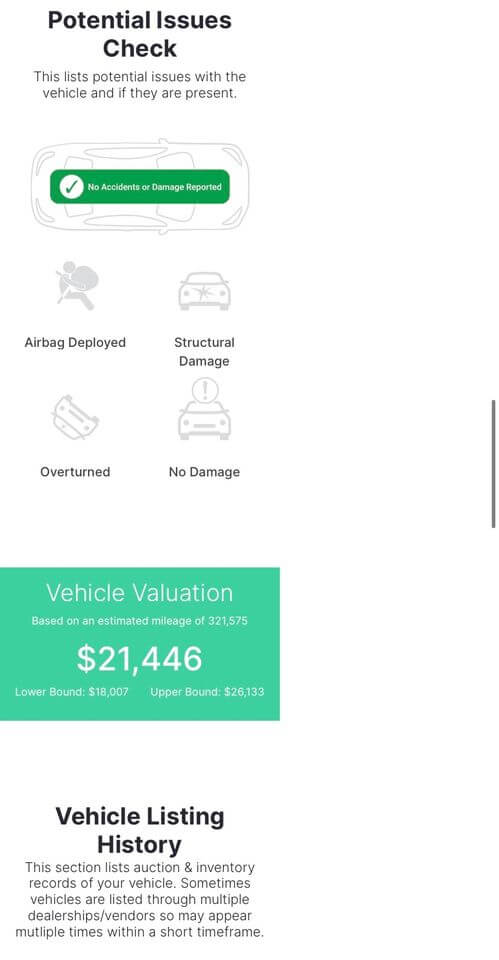The height and width of the screenshot is (960, 499).
Task: Click the Structural Damage label
Action: click(204, 351)
